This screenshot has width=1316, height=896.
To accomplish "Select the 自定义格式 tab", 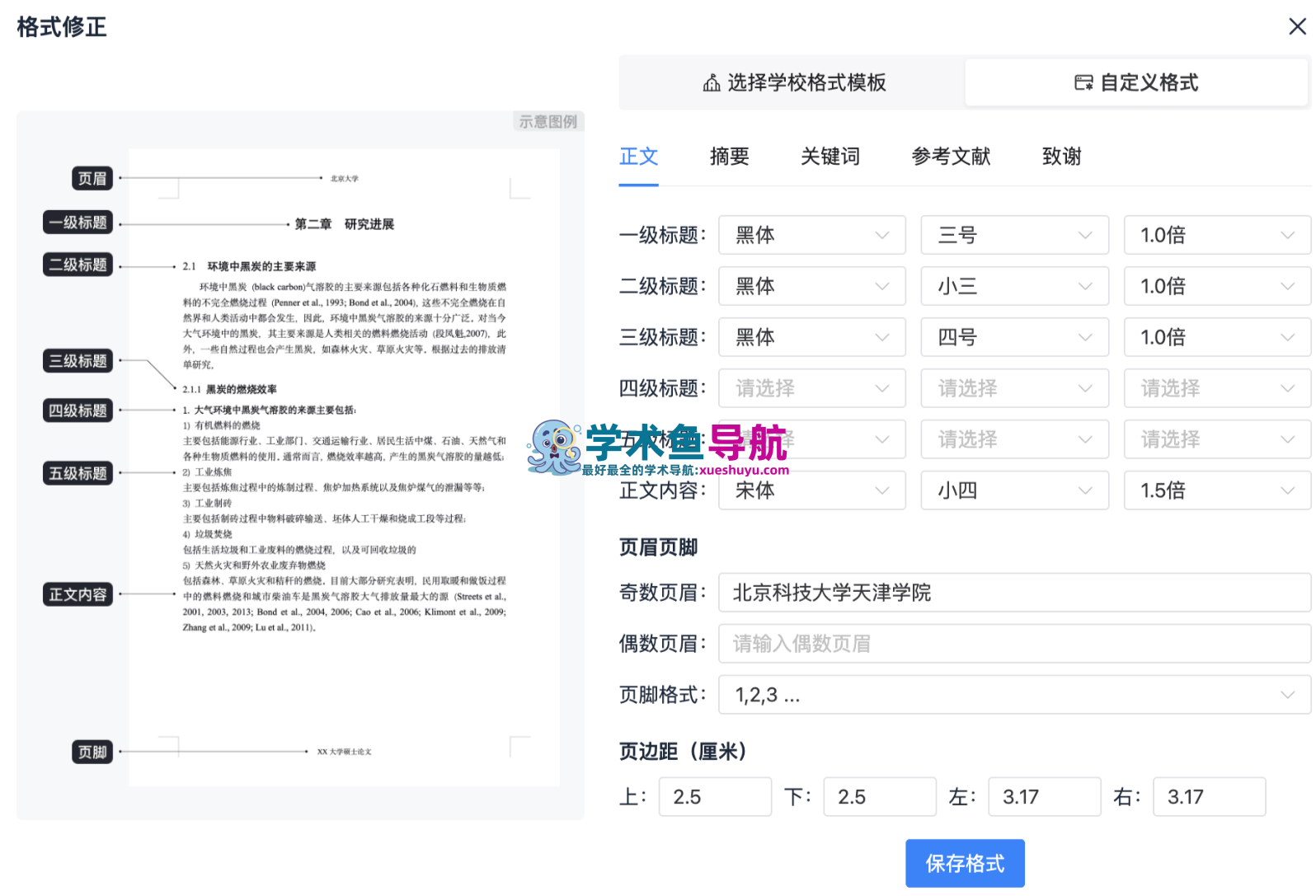I will click(1136, 82).
